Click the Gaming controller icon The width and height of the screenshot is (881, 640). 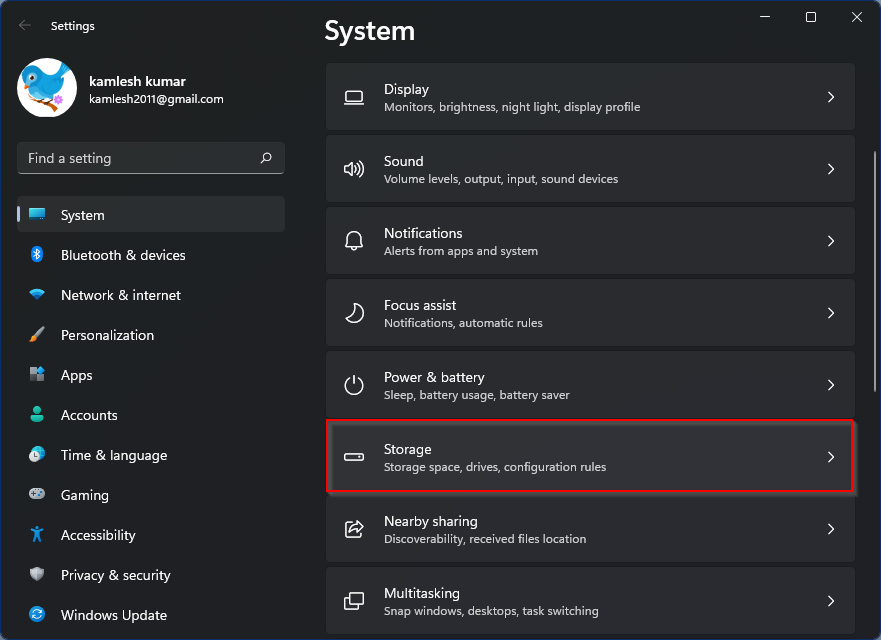[37, 495]
